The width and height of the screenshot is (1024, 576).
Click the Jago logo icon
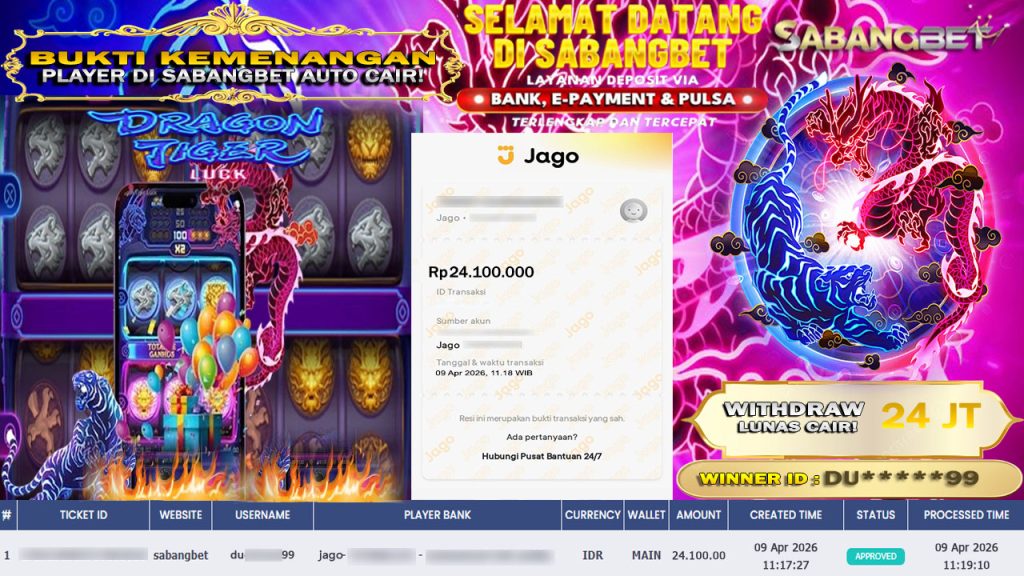(x=505, y=155)
